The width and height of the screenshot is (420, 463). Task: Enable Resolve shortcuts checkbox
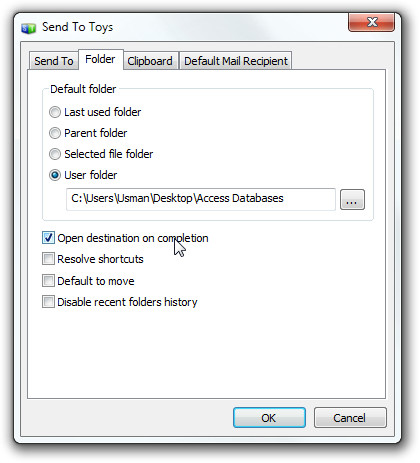(48, 259)
